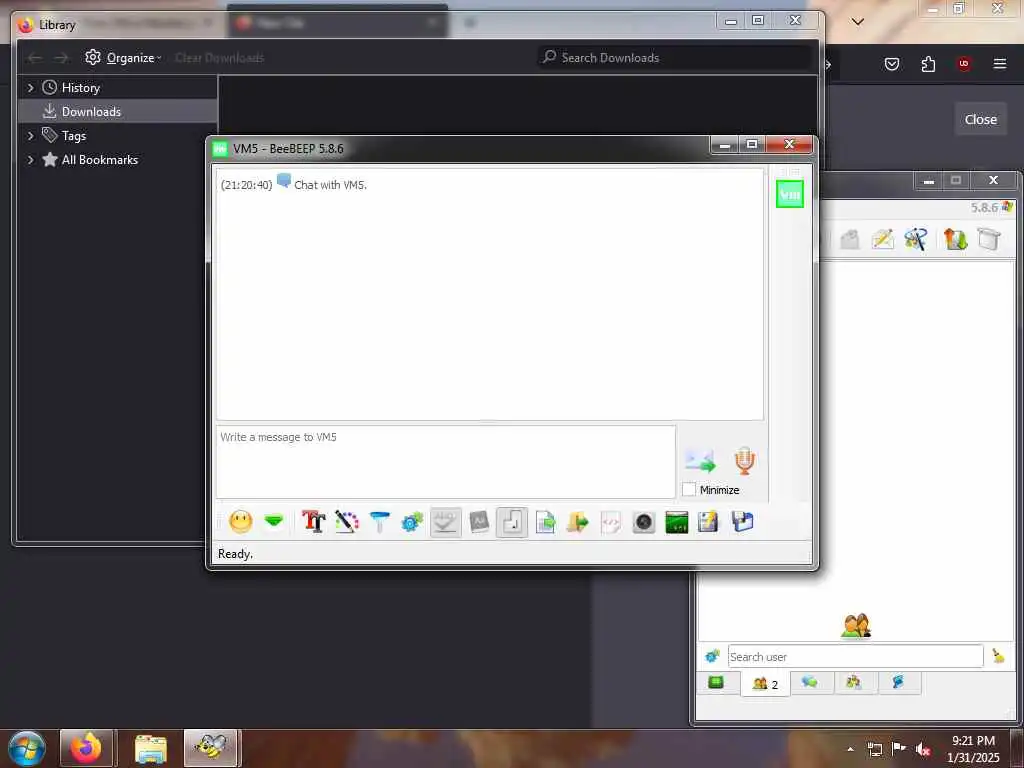Screen dimensions: 1024x768
Task: Click the Close button in Firefox window
Action: point(980,120)
